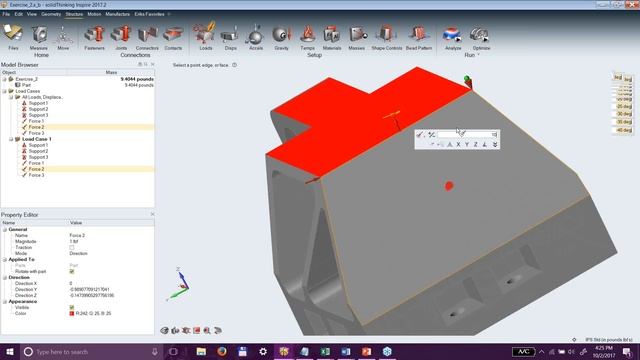Click the red view icon at viewport bottom

coord(197,330)
